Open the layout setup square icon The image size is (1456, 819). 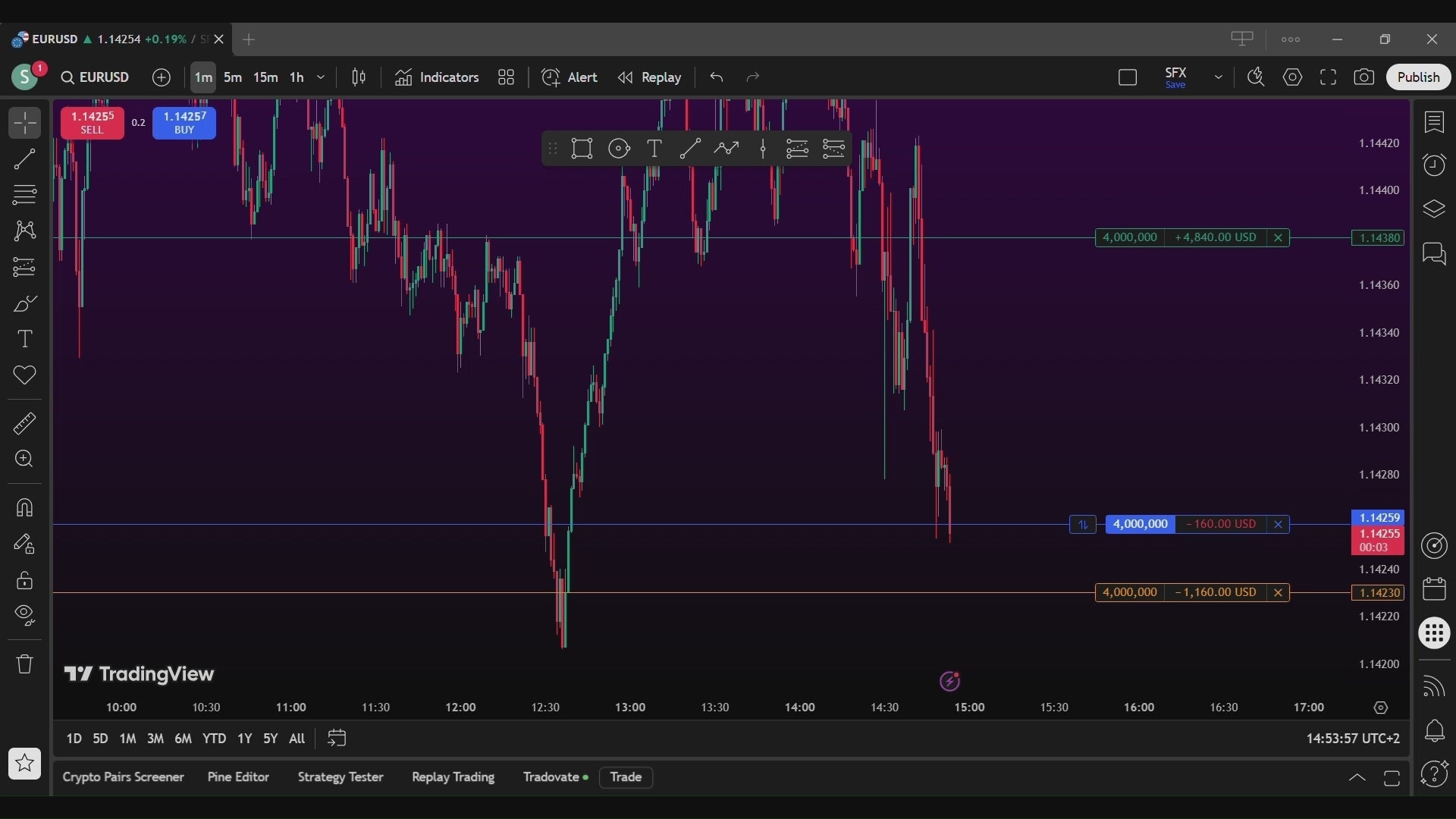pyautogui.click(x=1128, y=77)
